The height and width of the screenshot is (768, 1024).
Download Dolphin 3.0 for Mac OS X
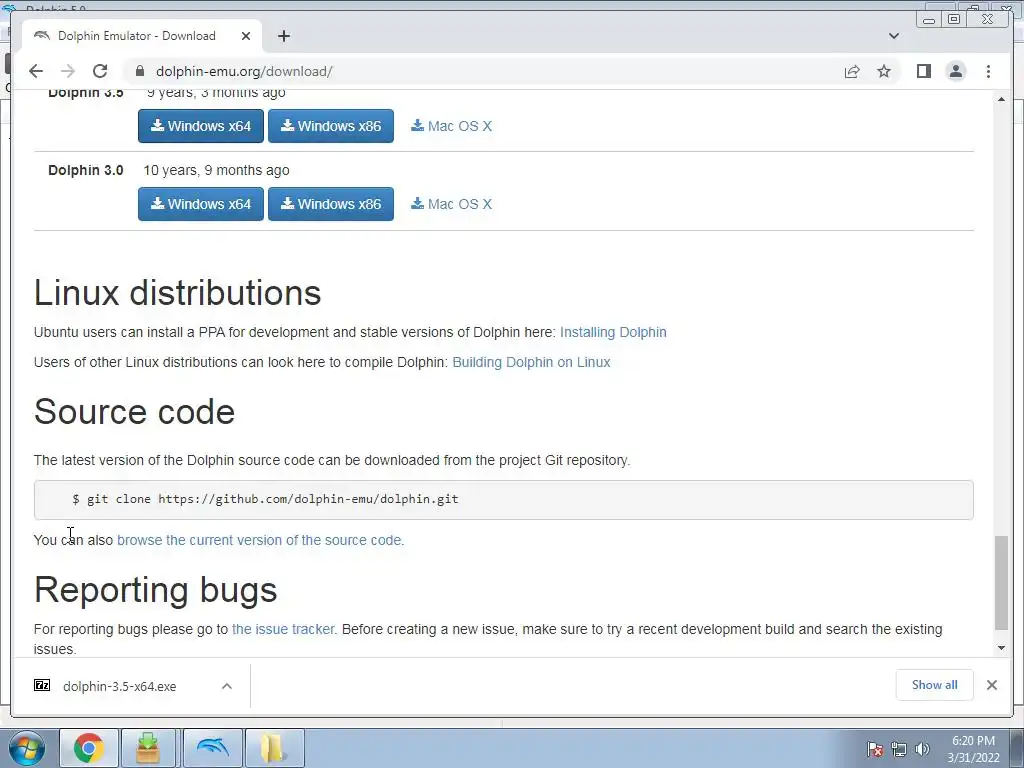point(451,204)
